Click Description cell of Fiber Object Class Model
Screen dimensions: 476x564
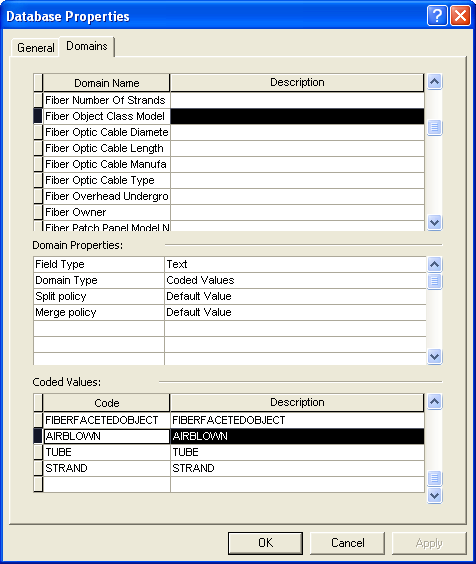click(x=297, y=116)
